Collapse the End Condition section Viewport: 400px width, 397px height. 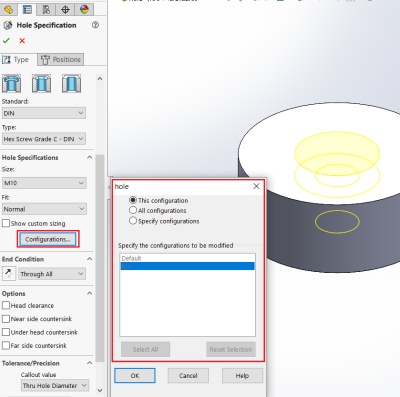(x=89, y=259)
